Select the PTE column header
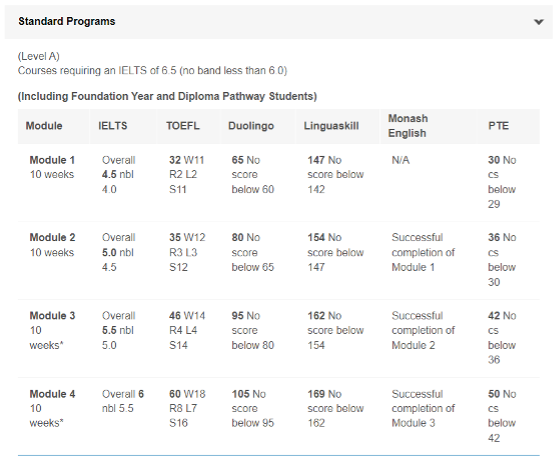556x464 pixels. coord(498,126)
